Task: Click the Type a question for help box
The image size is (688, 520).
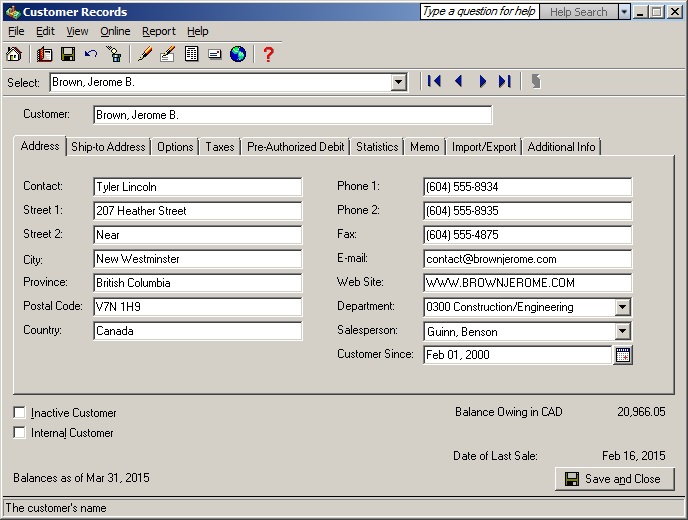Action: pyautogui.click(x=479, y=11)
